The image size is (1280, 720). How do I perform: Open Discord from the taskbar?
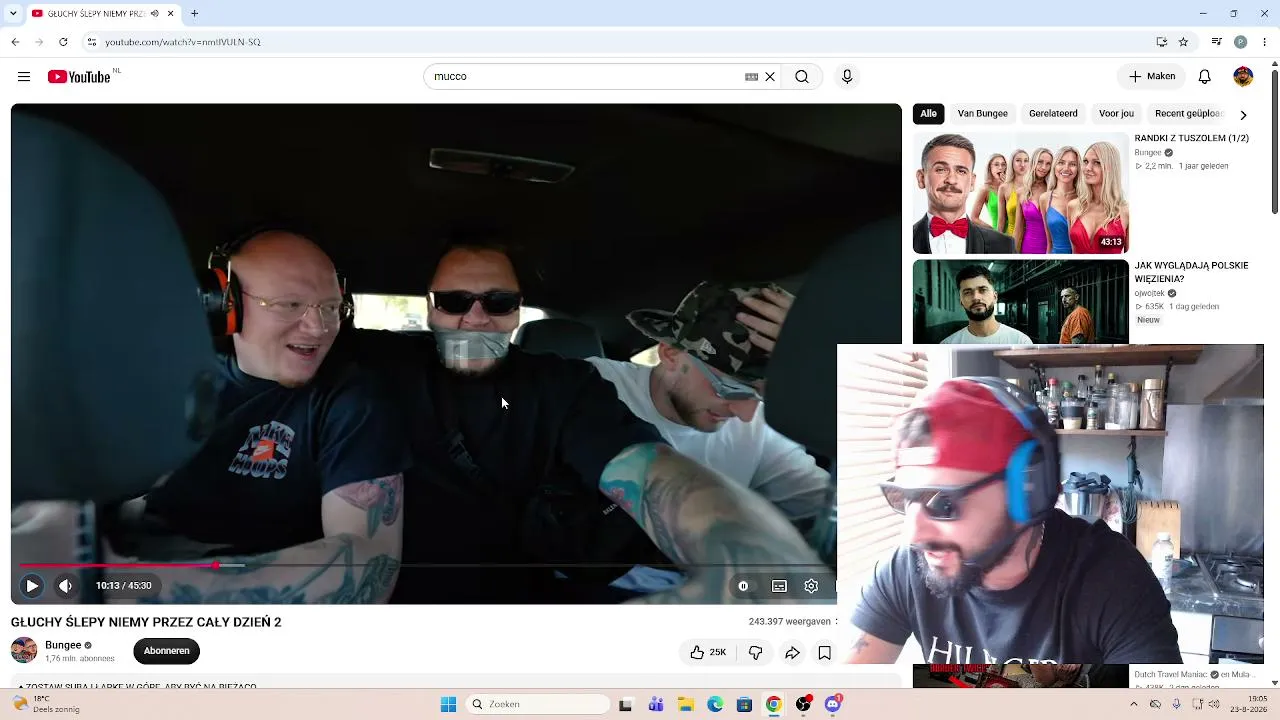pyautogui.click(x=833, y=704)
